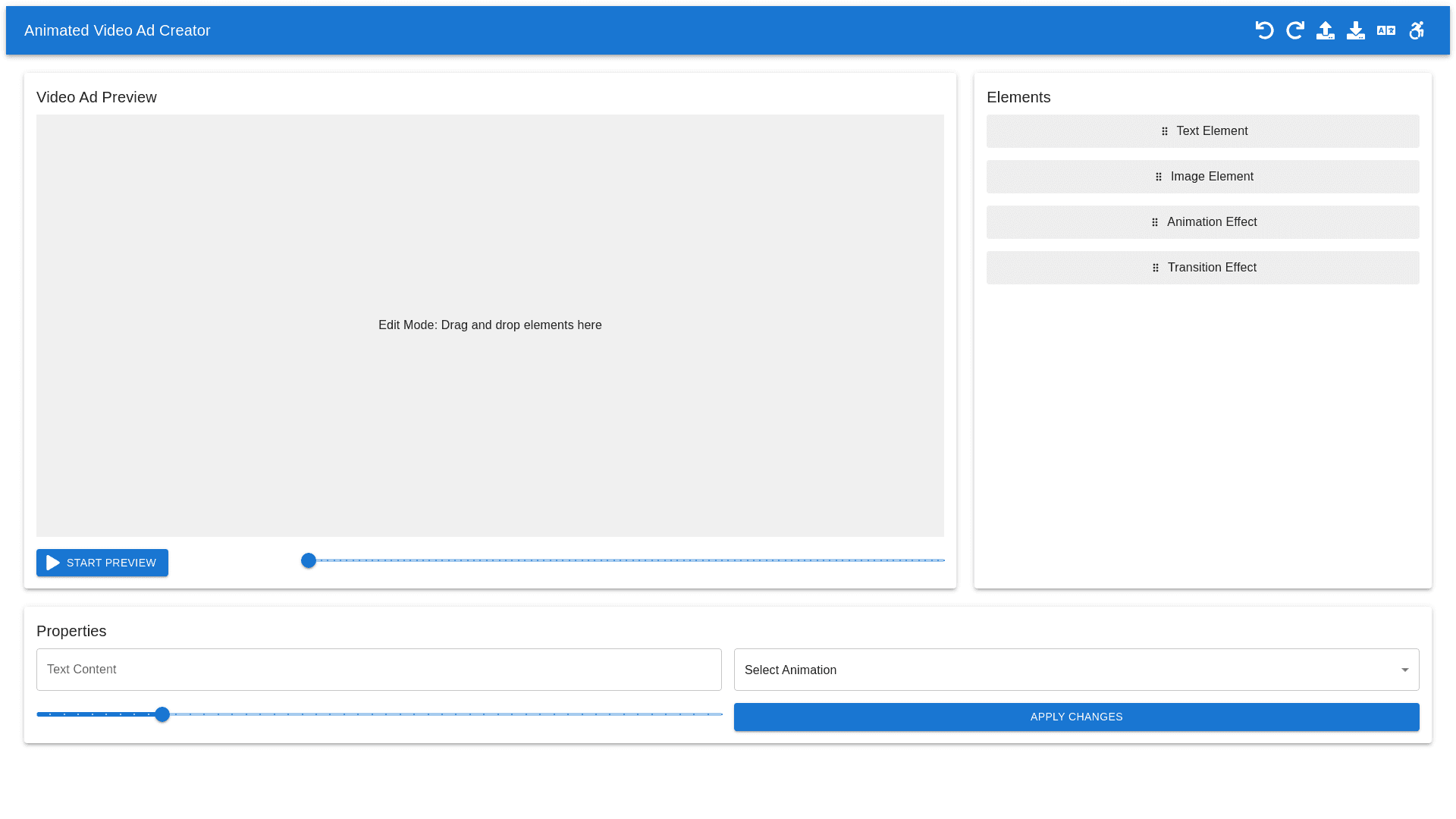Click the undo icon in header
1456x819 pixels.
tap(1264, 30)
